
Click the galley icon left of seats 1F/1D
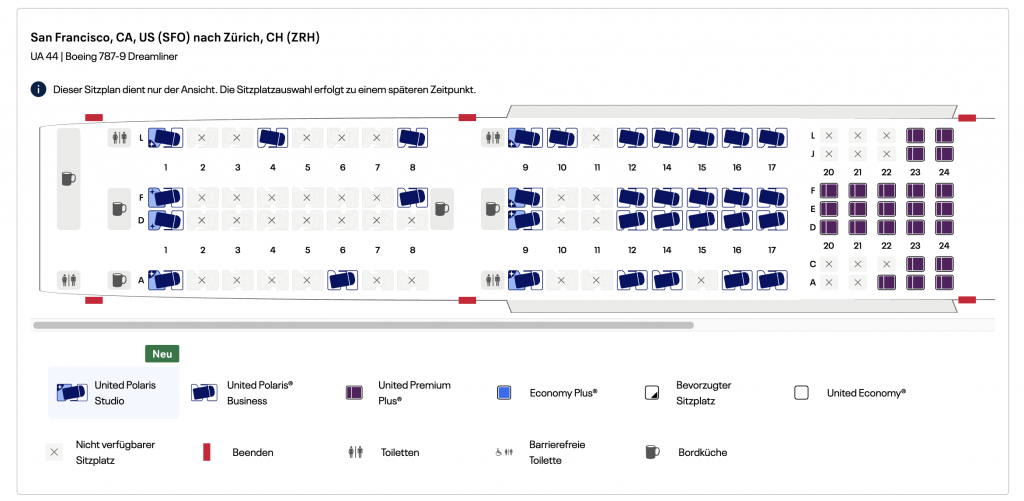tap(119, 209)
